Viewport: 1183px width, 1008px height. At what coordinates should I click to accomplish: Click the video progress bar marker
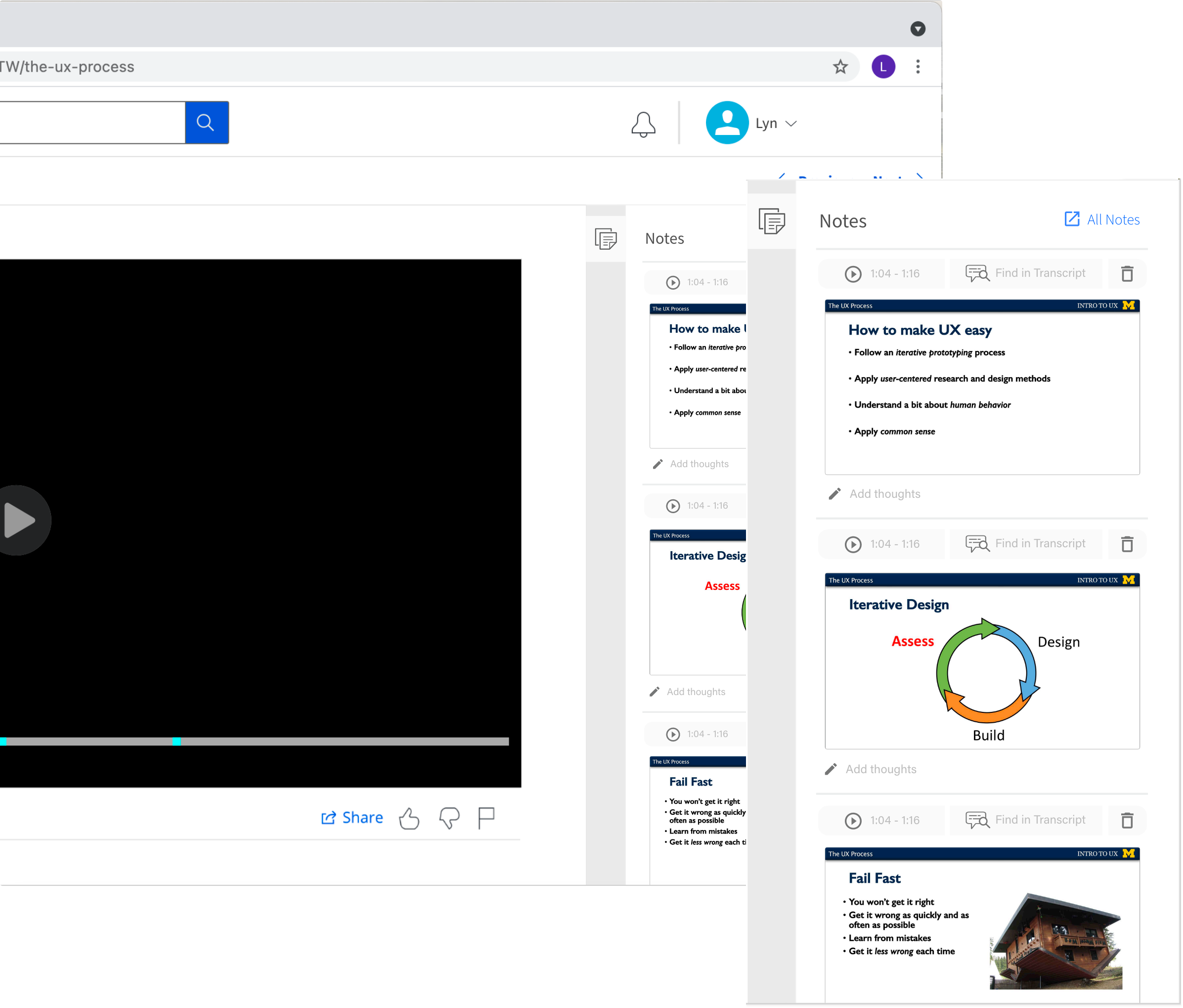point(176,742)
